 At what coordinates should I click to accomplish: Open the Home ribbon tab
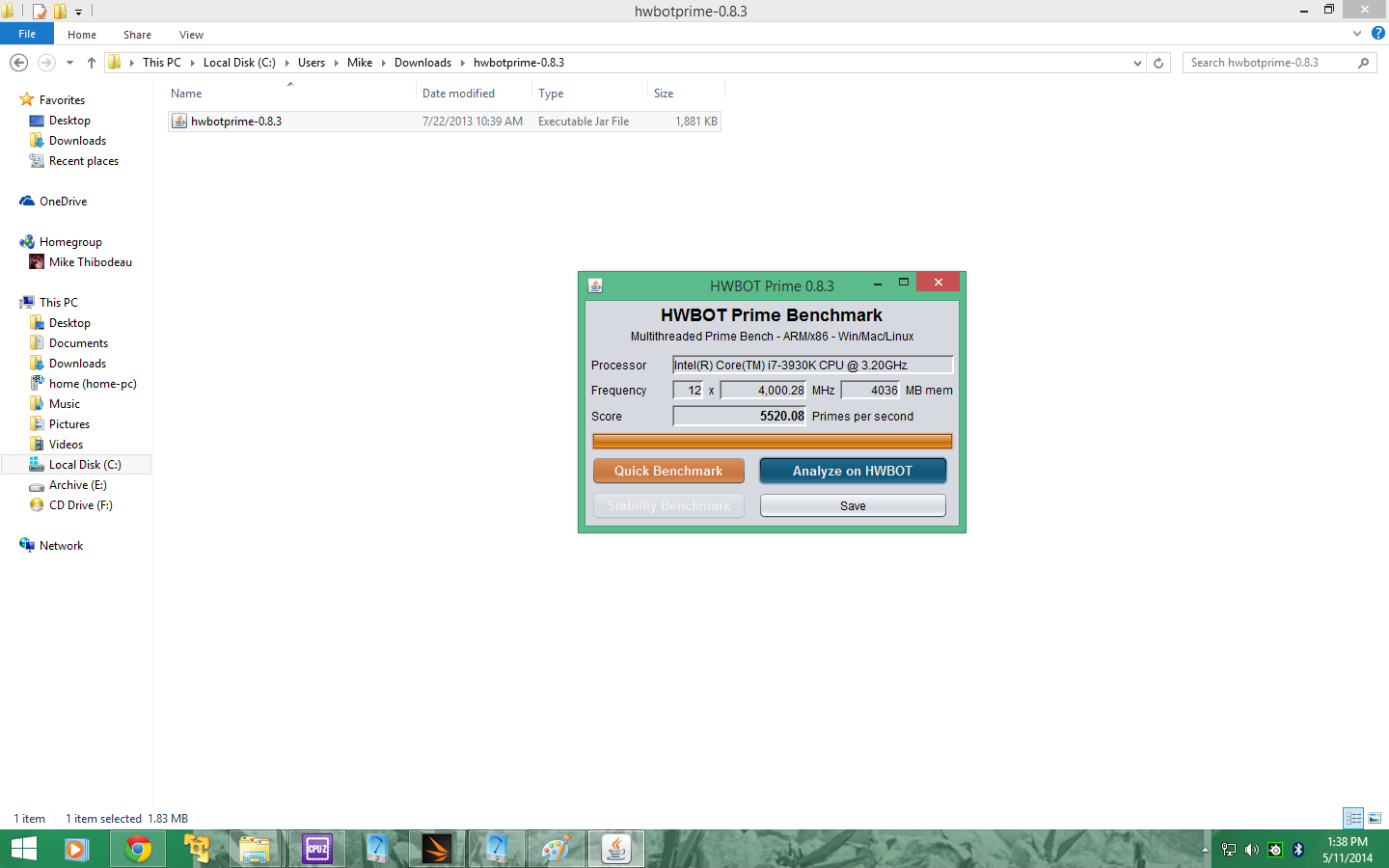tap(82, 35)
